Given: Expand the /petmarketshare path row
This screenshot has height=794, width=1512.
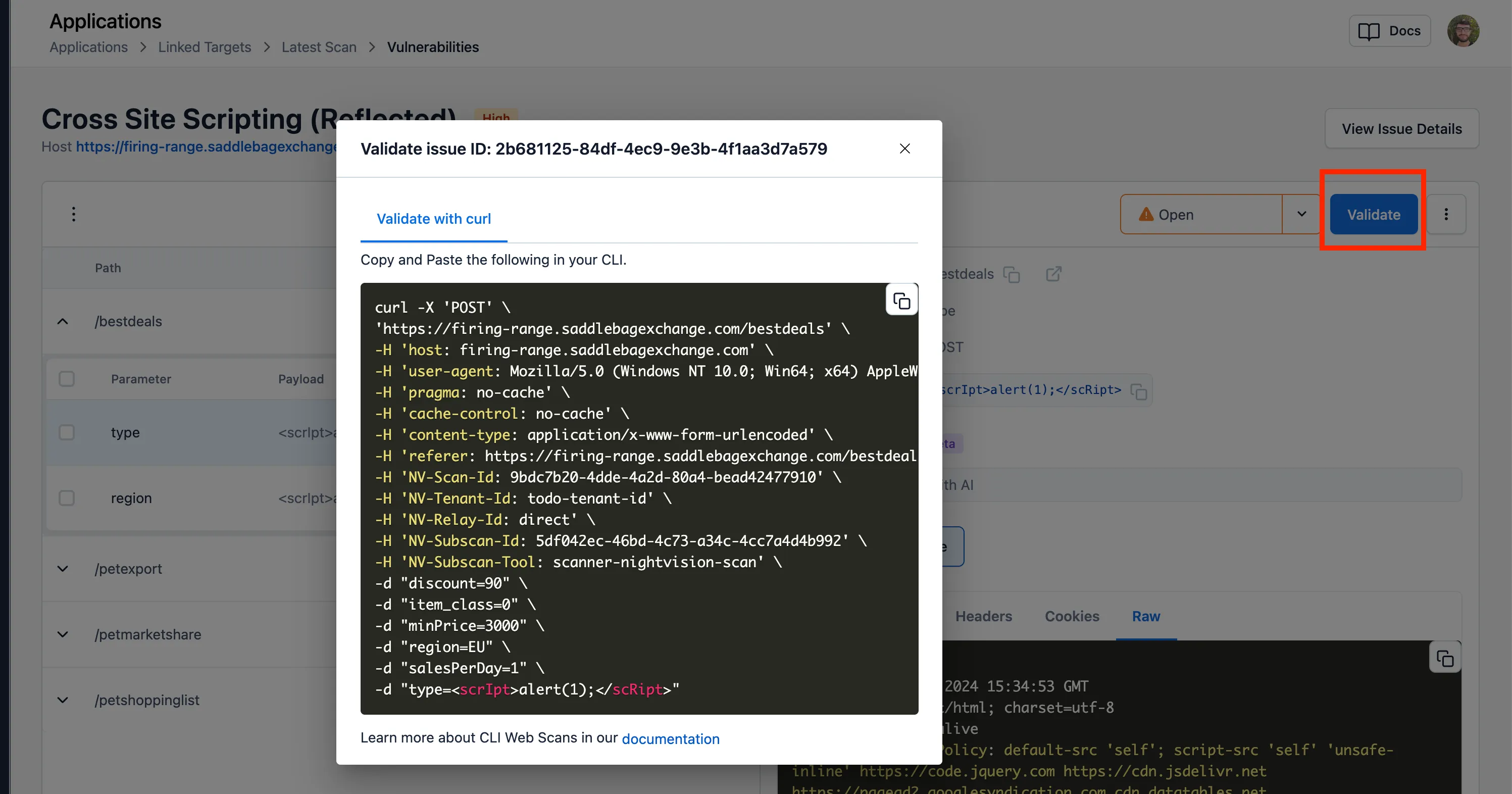Looking at the screenshot, I should point(63,634).
